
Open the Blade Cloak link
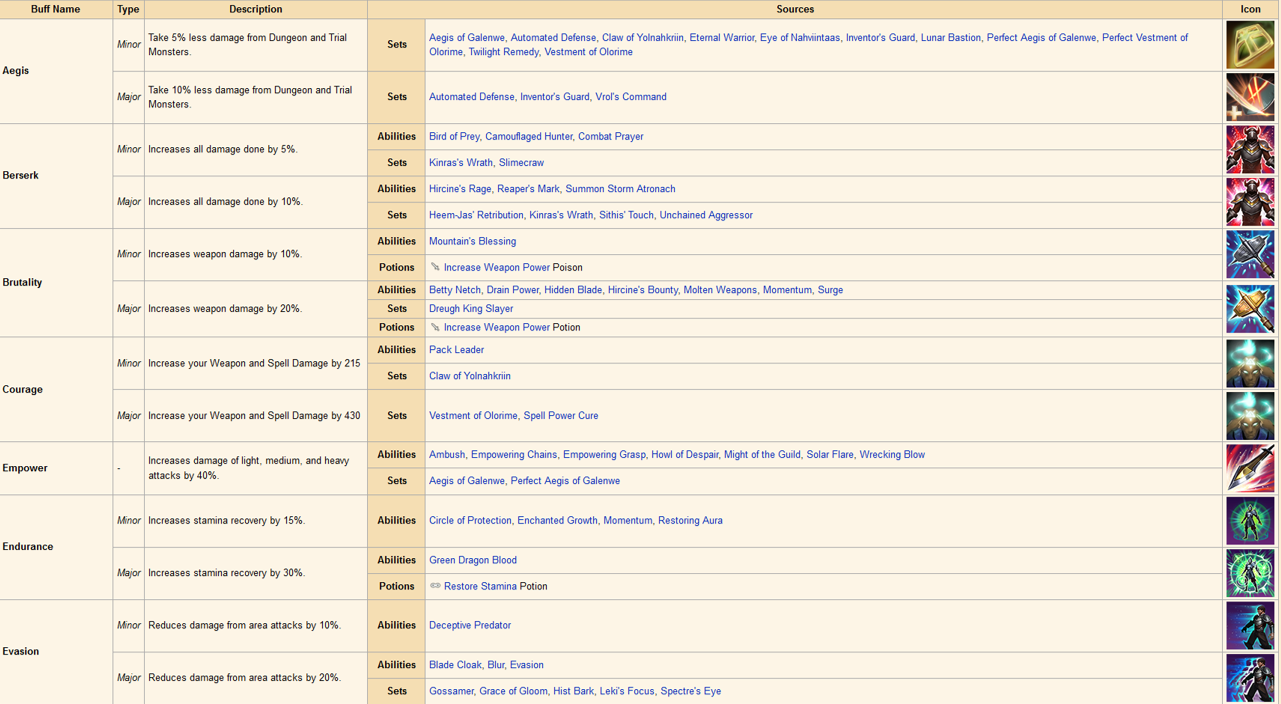(455, 665)
